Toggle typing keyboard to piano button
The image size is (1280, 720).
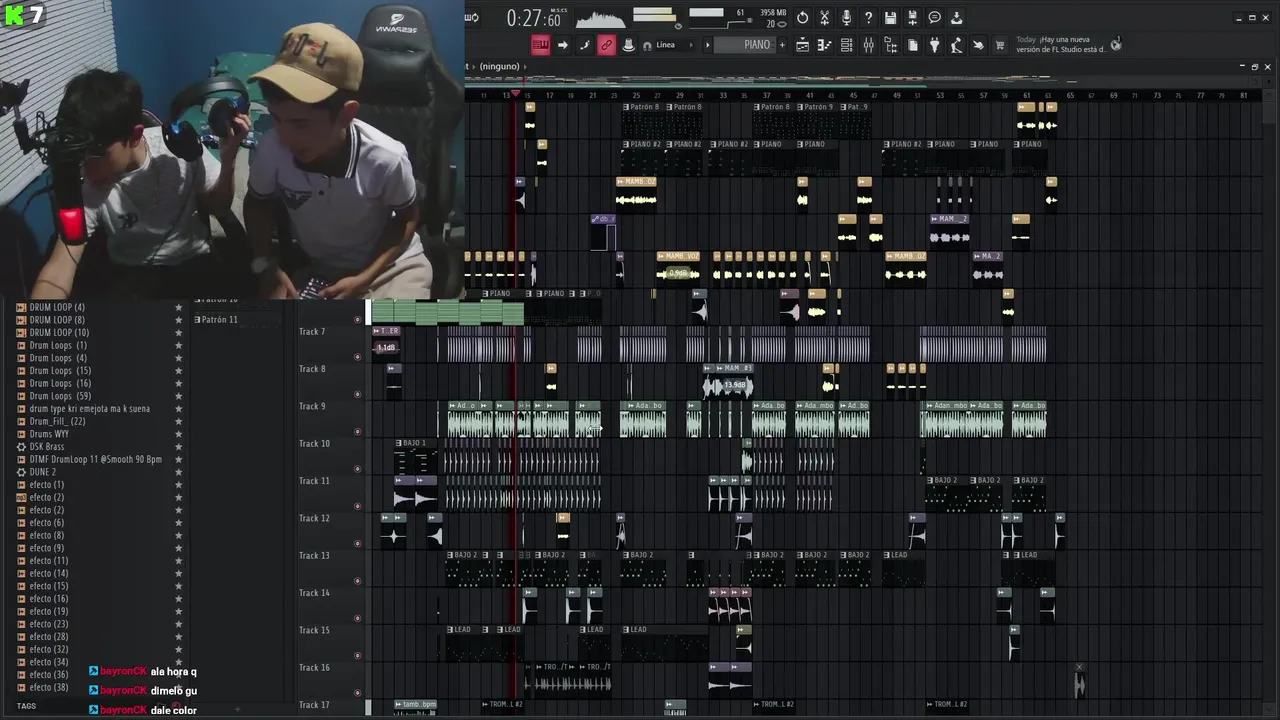tap(540, 45)
